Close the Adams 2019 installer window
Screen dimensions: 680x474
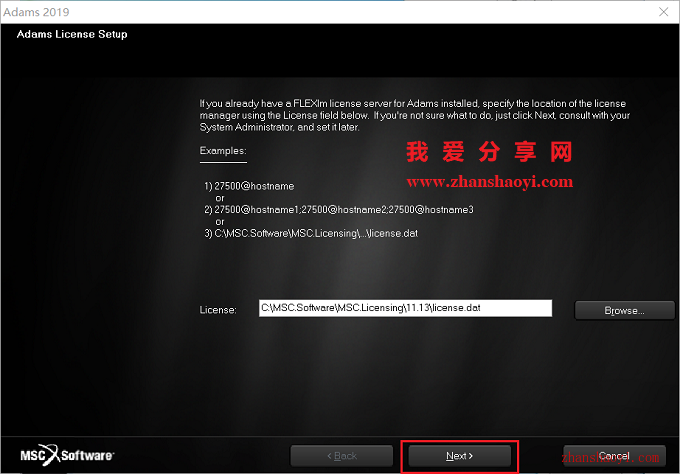pos(664,12)
